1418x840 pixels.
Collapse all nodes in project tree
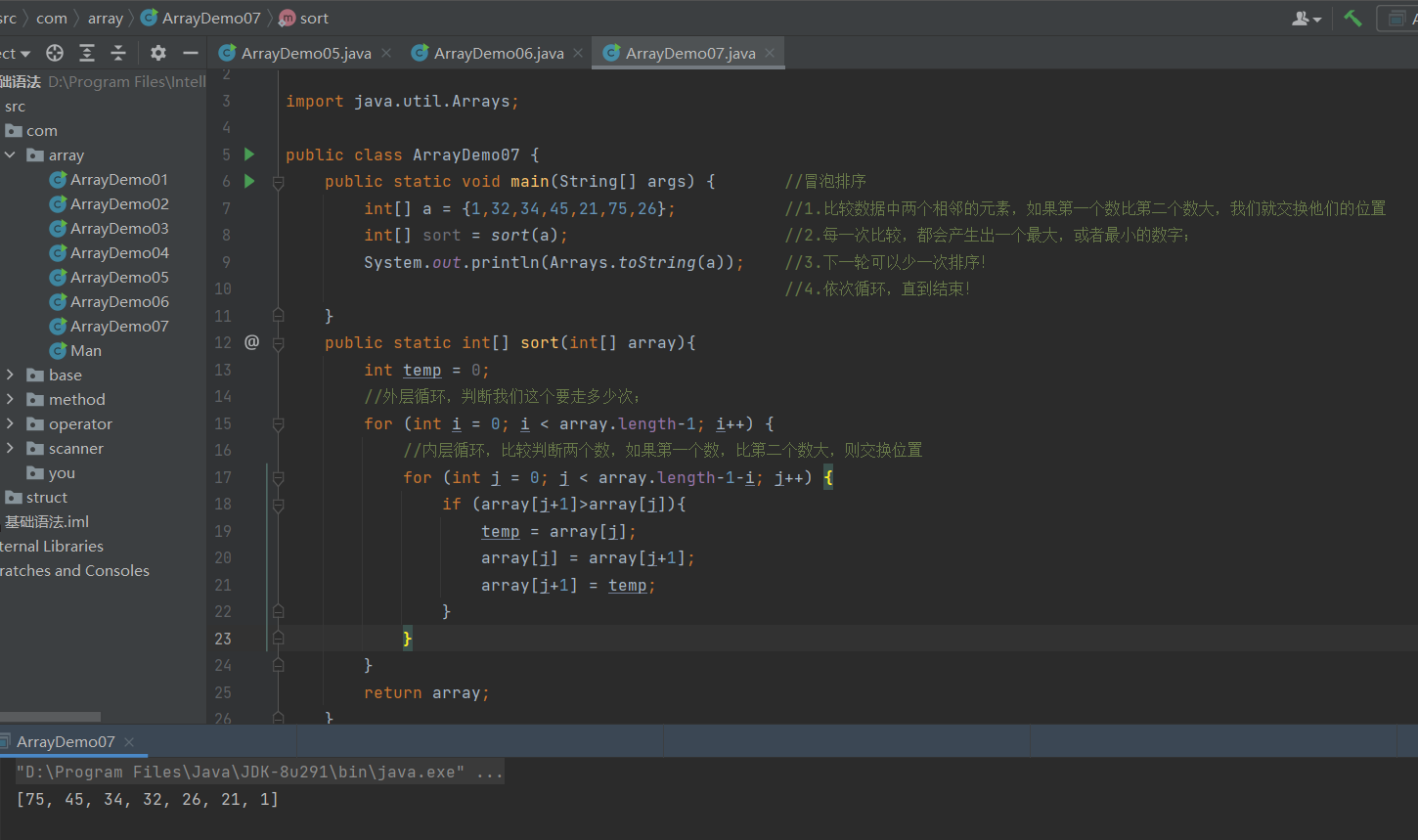pyautogui.click(x=118, y=53)
